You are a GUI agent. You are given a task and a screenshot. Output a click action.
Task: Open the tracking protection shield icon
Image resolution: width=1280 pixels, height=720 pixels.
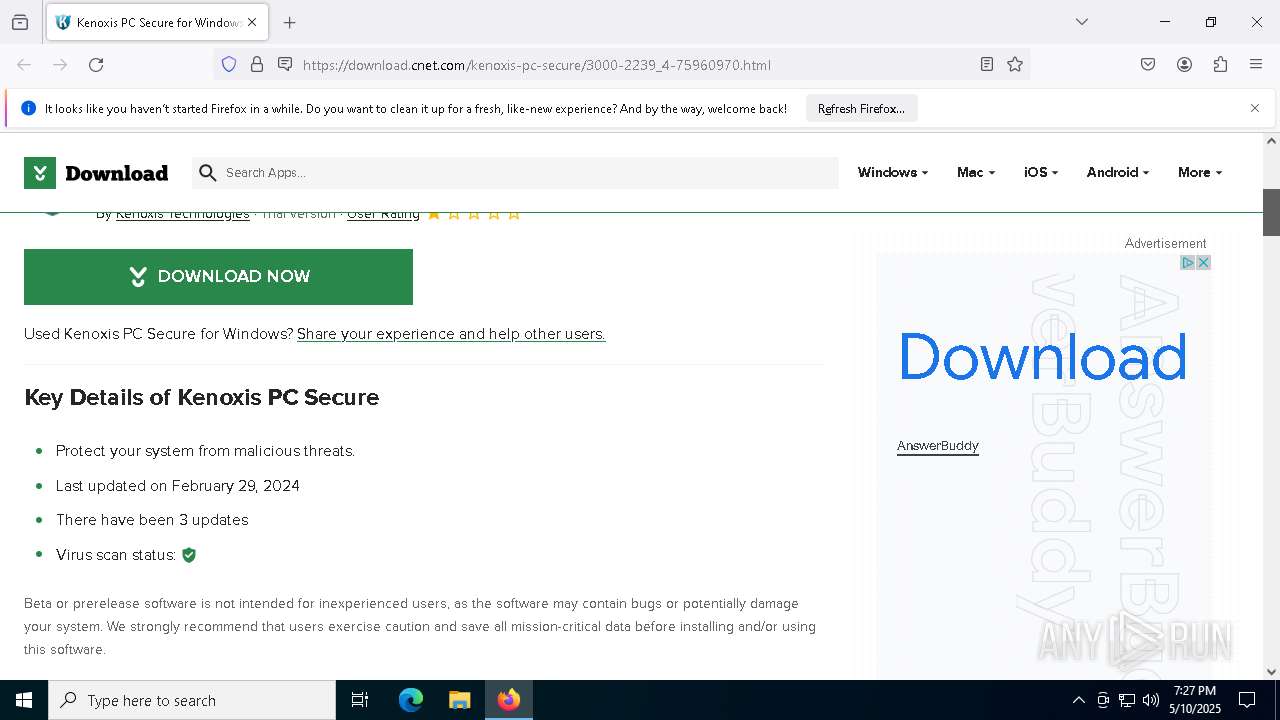(x=229, y=65)
